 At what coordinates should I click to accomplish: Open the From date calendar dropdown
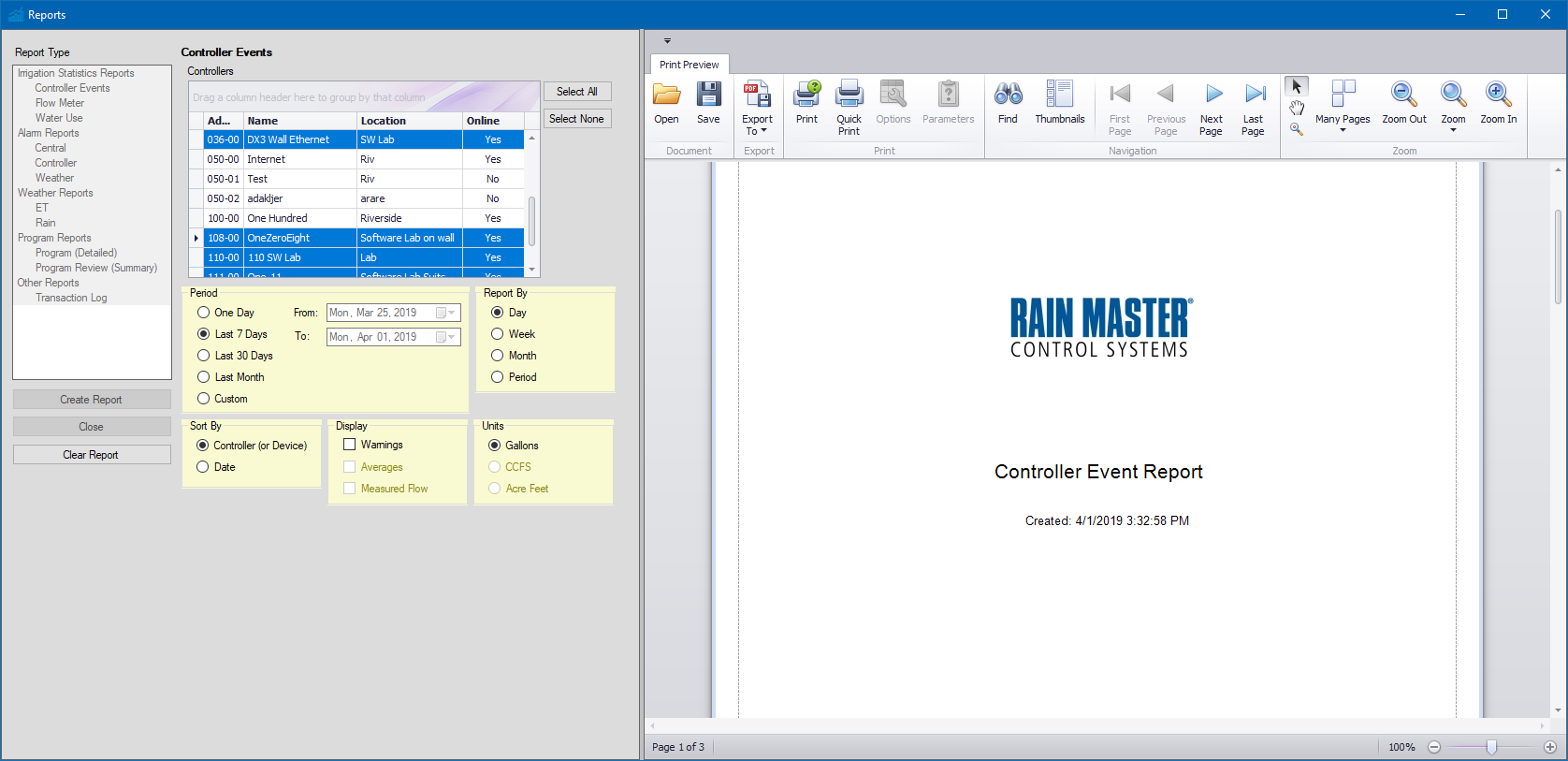click(x=445, y=313)
